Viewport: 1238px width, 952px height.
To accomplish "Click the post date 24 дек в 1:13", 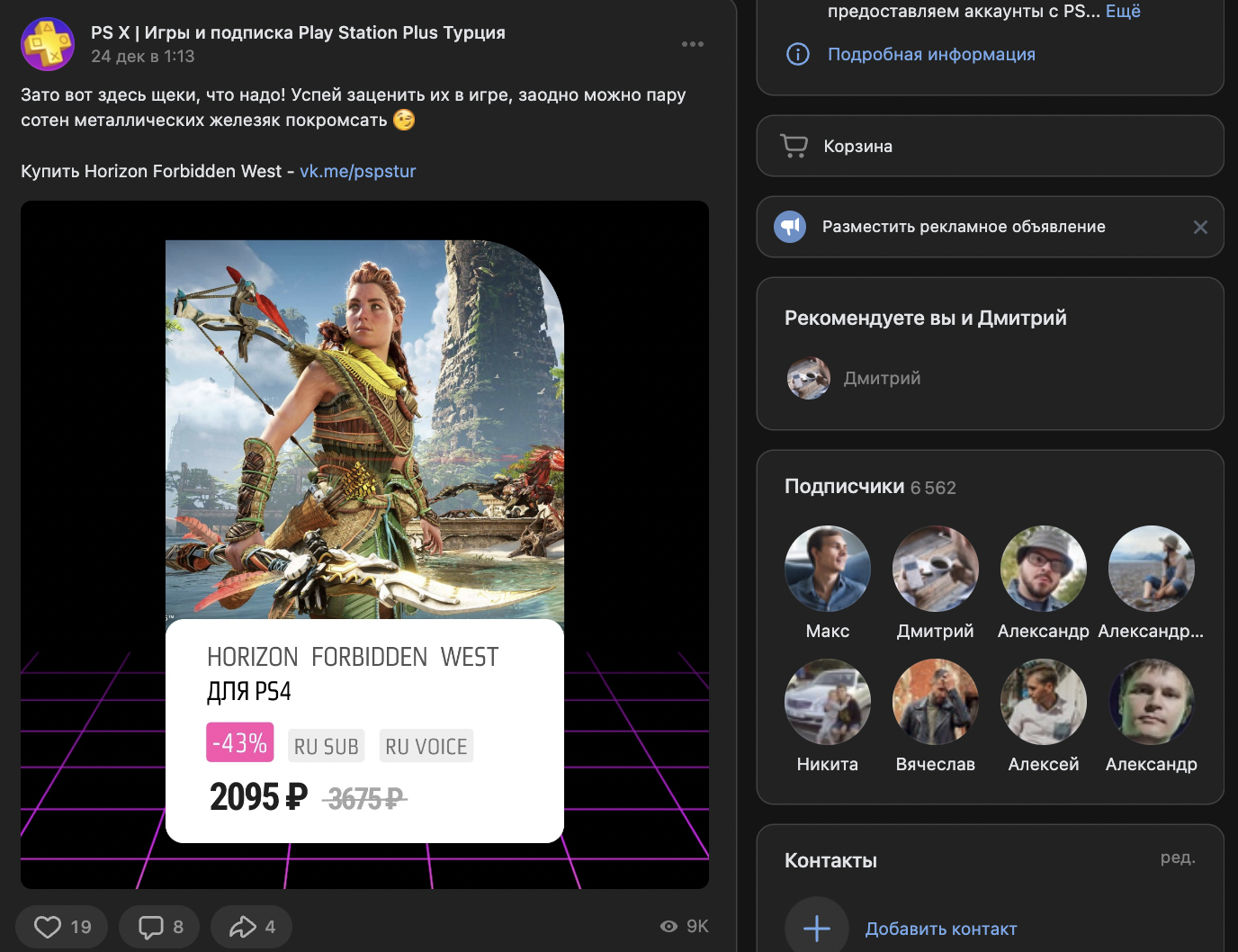I will pos(142,56).
